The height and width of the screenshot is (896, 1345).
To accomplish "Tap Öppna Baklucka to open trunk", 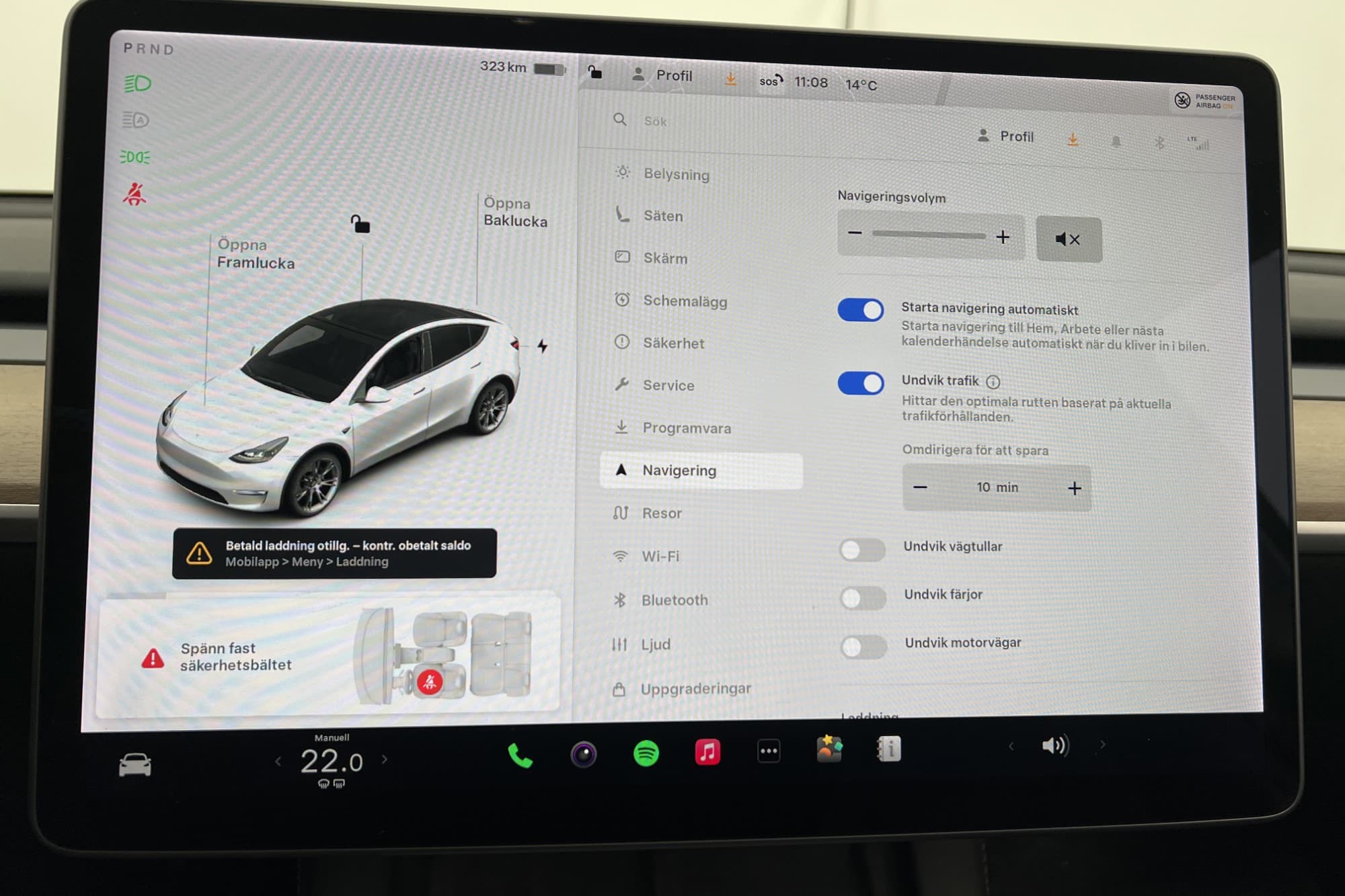I will click(515, 212).
